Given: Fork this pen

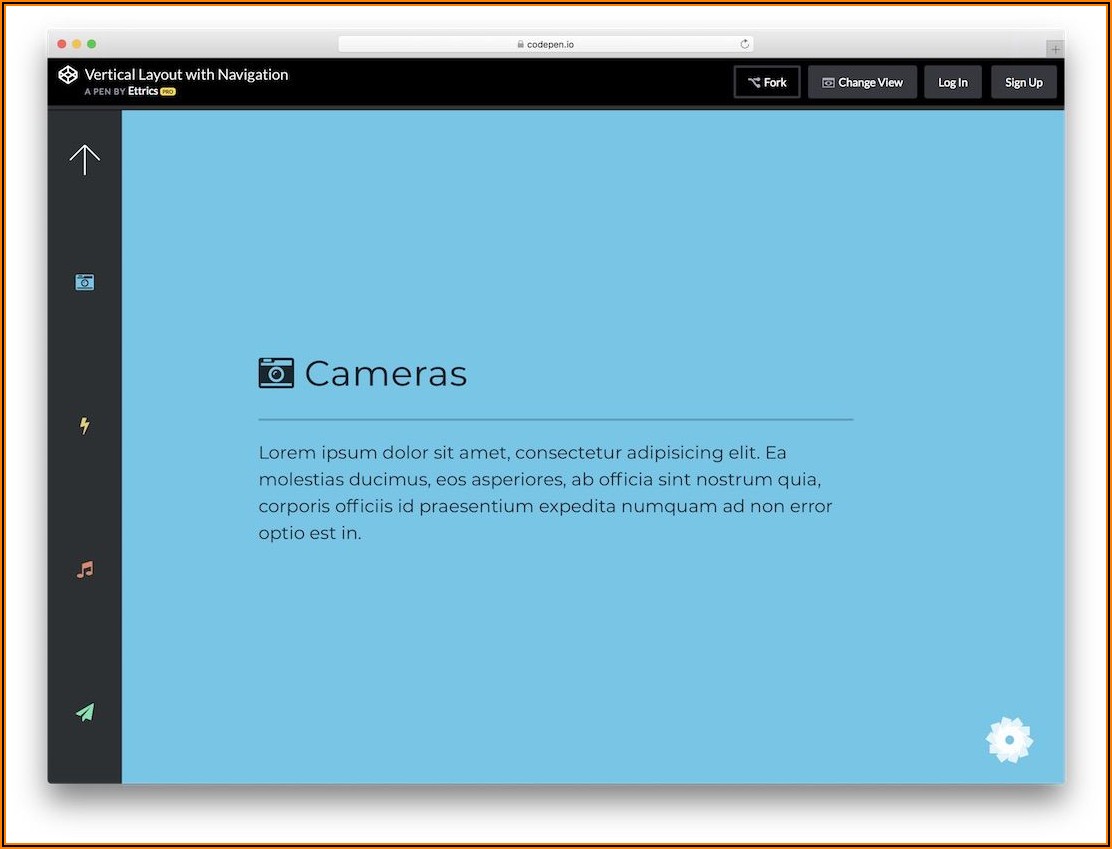Looking at the screenshot, I should pos(767,83).
